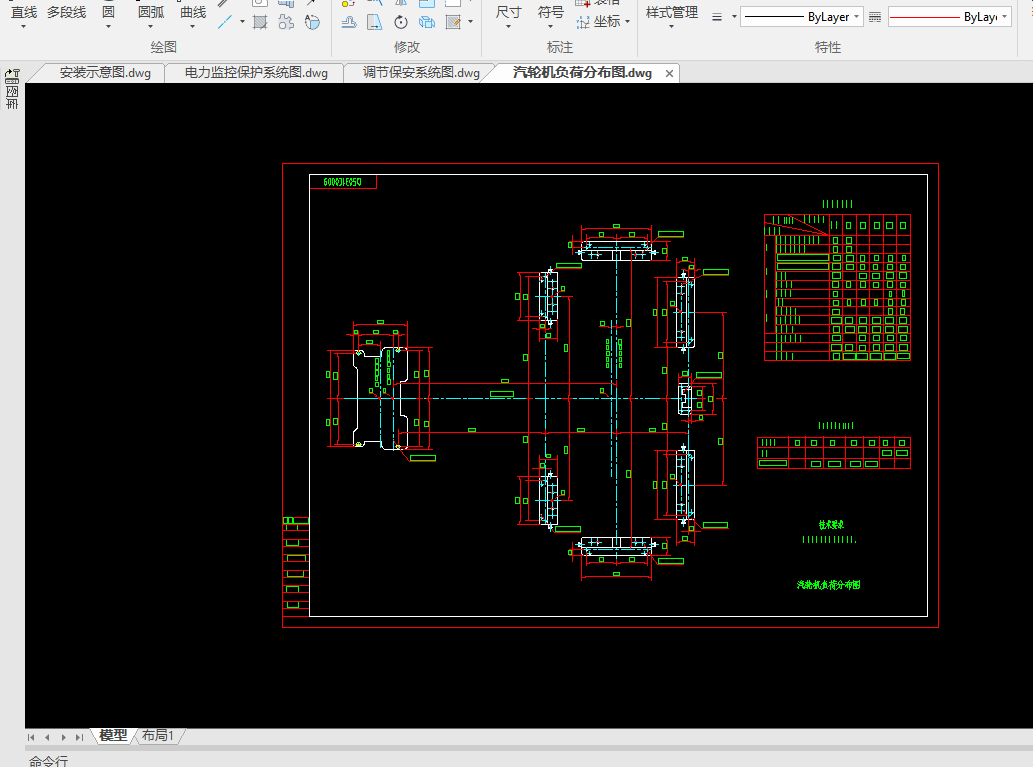Image resolution: width=1033 pixels, height=767 pixels.
Task: Select the drawing number text in top-left frame
Action: (x=343, y=182)
